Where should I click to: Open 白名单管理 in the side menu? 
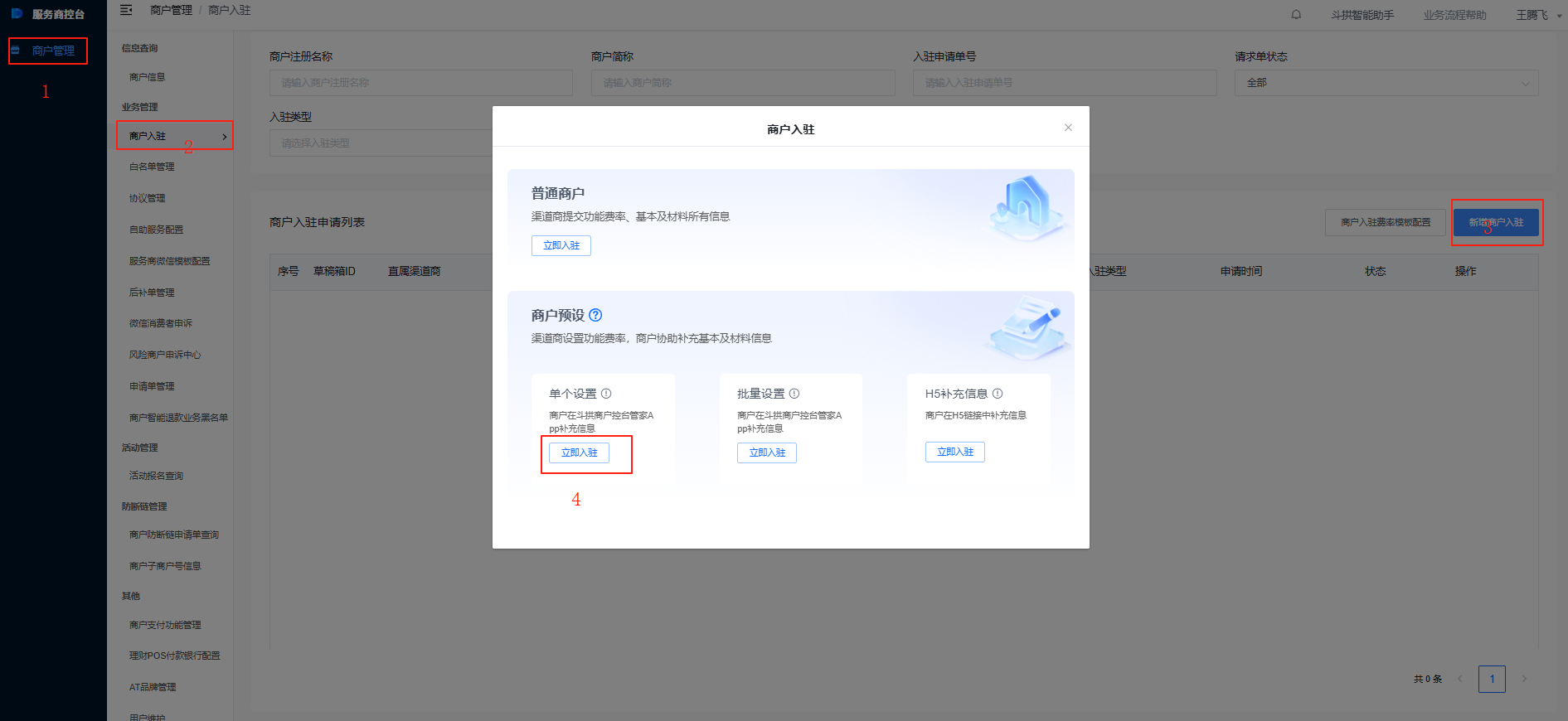(x=152, y=167)
